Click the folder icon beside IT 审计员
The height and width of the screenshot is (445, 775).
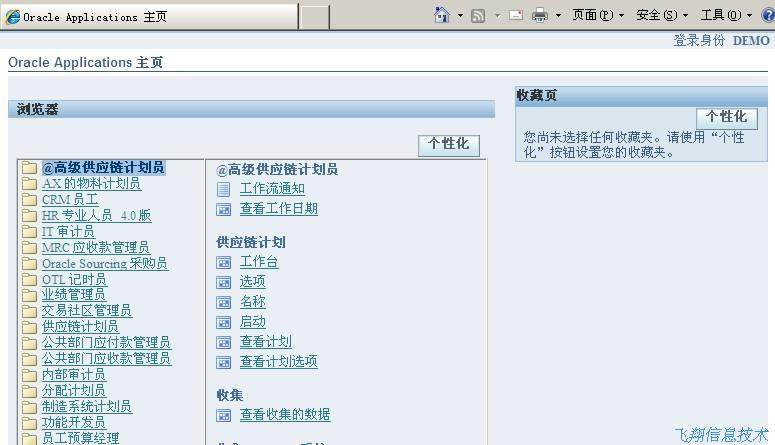[x=30, y=232]
